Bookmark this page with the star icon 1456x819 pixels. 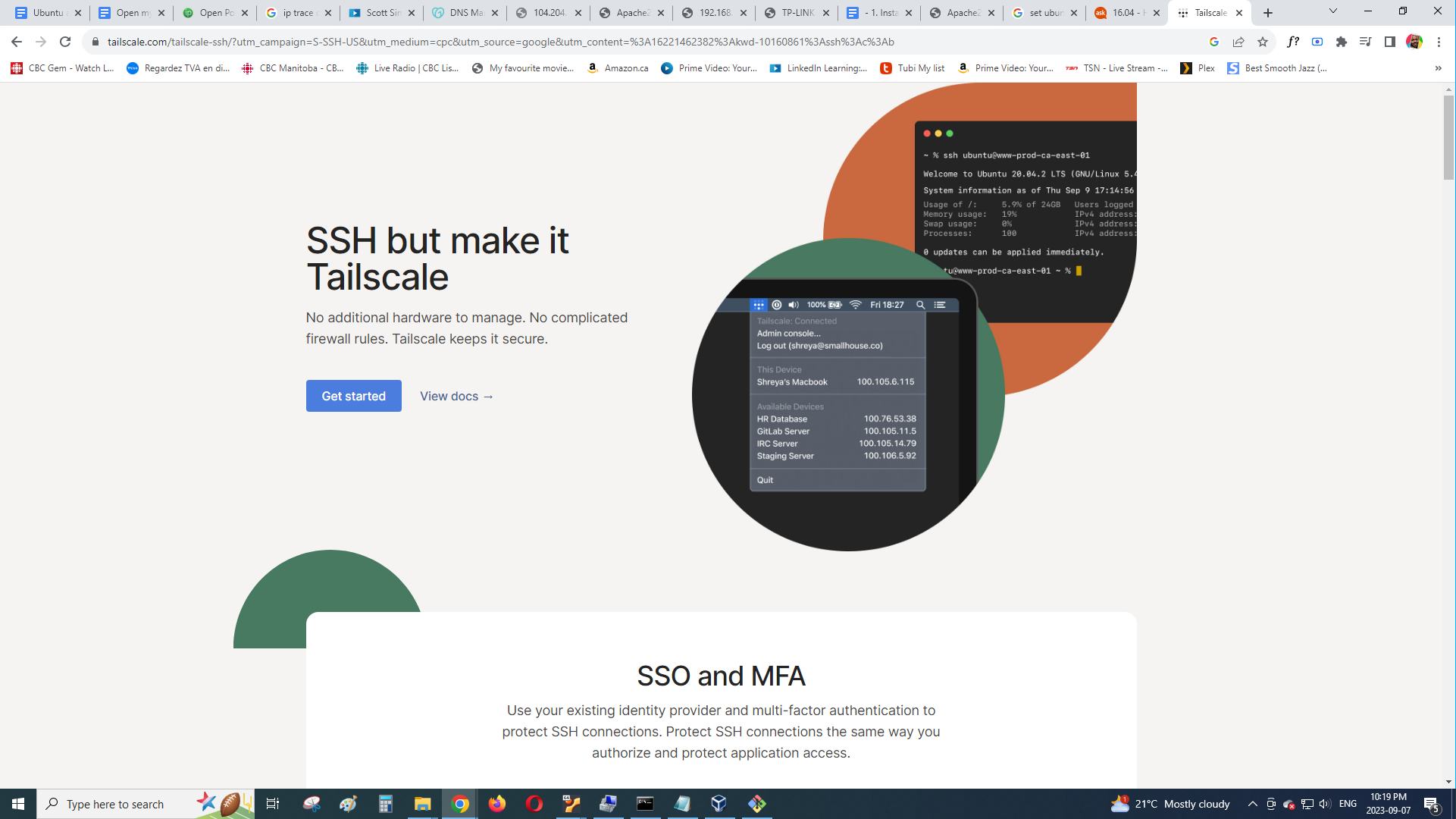coord(1263,42)
